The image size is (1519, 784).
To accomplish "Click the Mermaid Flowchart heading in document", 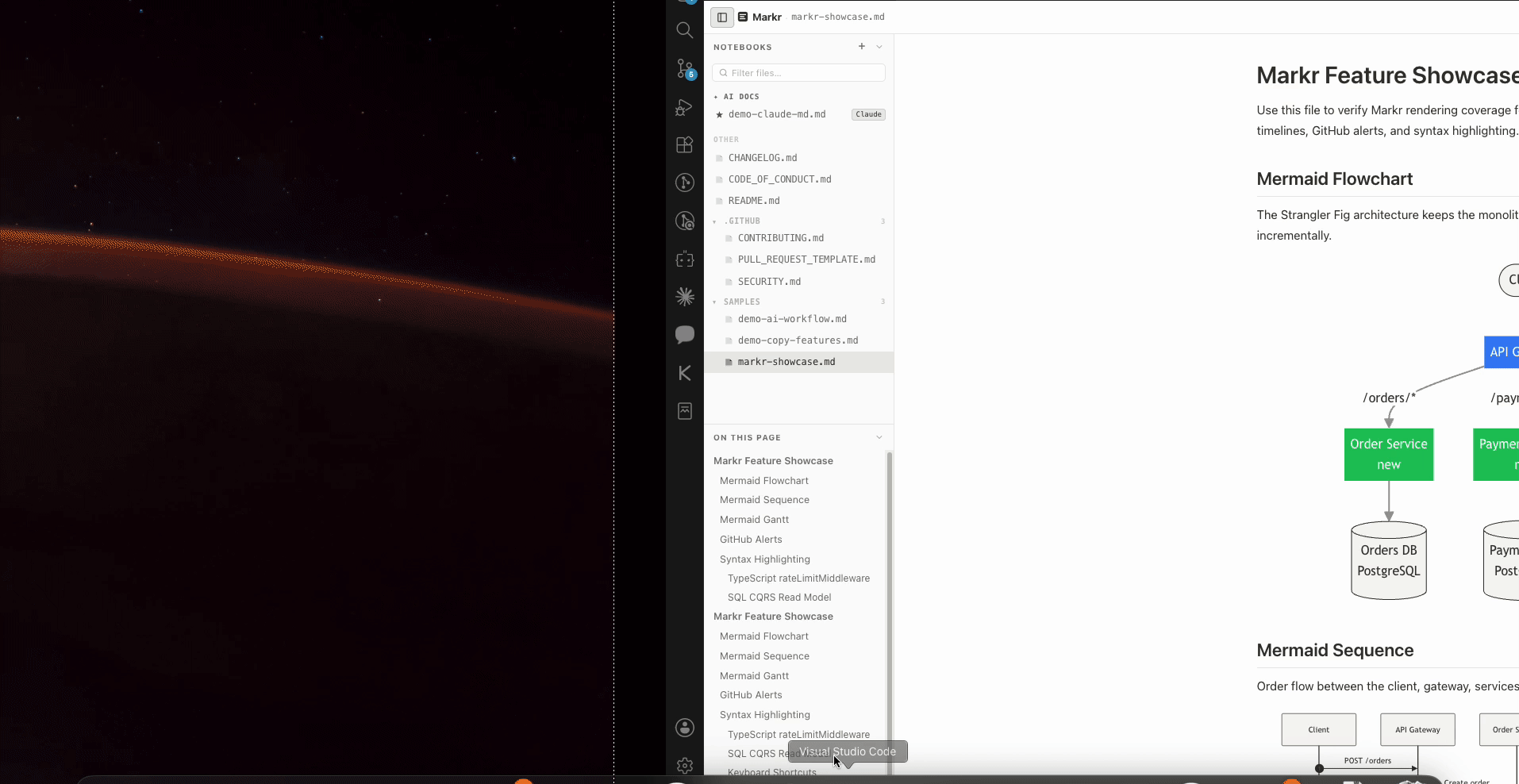I will coord(1335,179).
